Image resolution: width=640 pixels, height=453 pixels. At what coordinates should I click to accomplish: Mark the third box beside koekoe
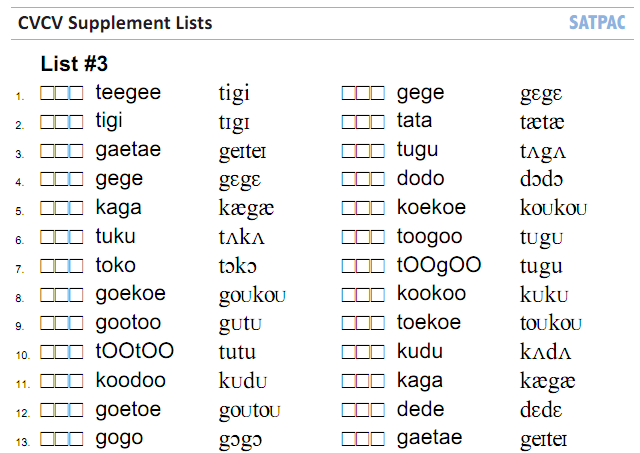click(377, 209)
